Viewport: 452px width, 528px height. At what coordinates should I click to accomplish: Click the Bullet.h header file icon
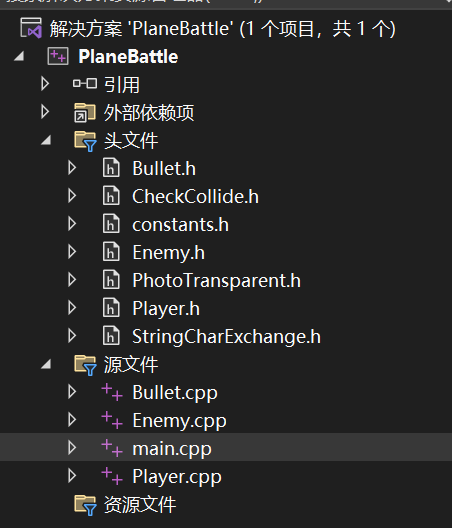click(111, 168)
